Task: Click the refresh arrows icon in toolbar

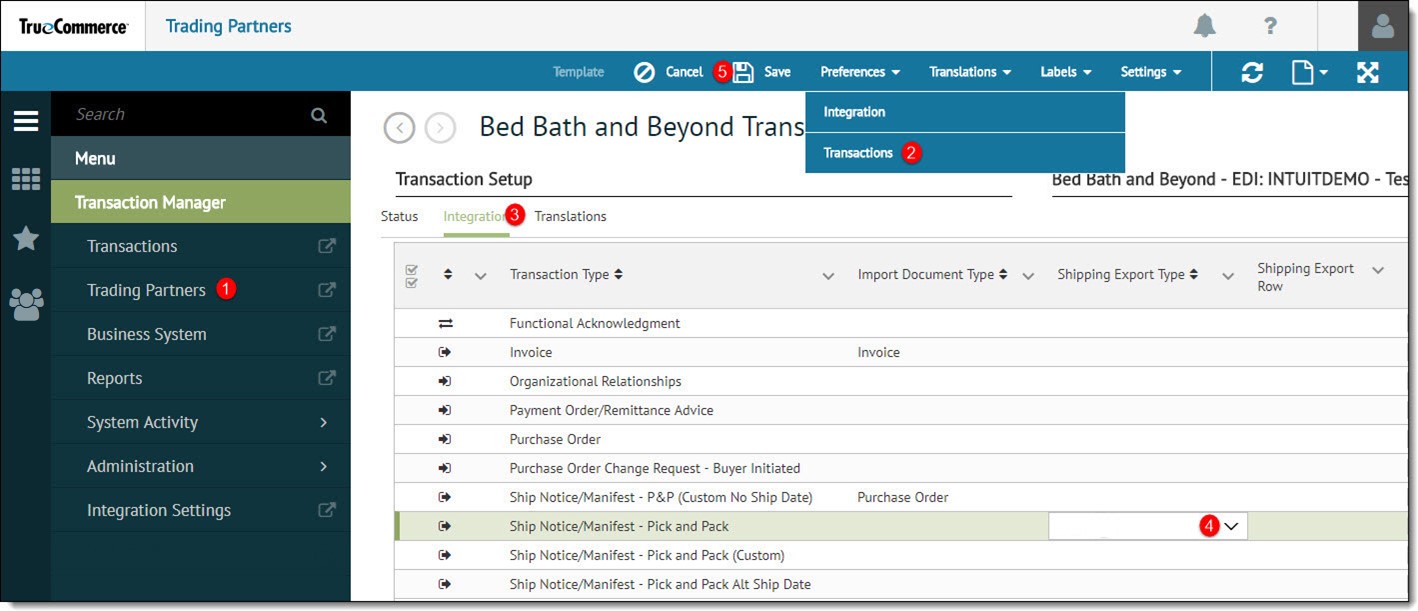Action: [x=1252, y=72]
